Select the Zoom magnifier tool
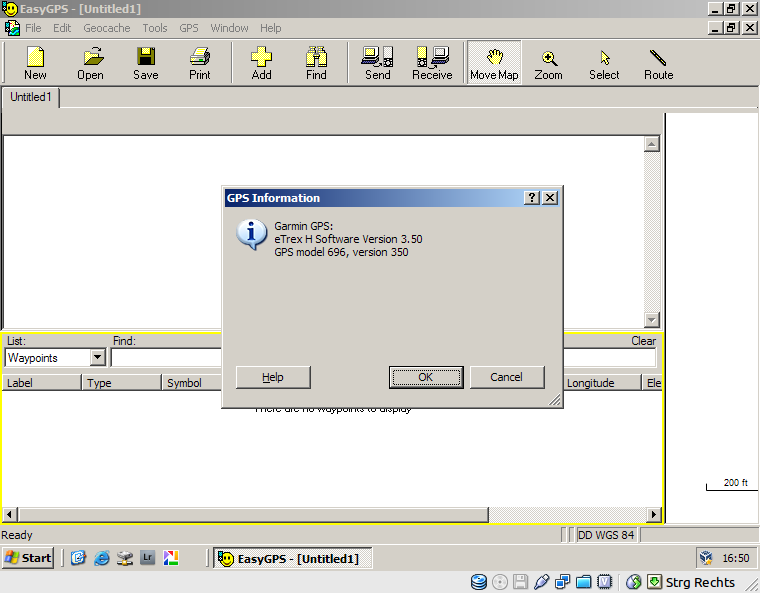The width and height of the screenshot is (760, 593). pos(549,63)
